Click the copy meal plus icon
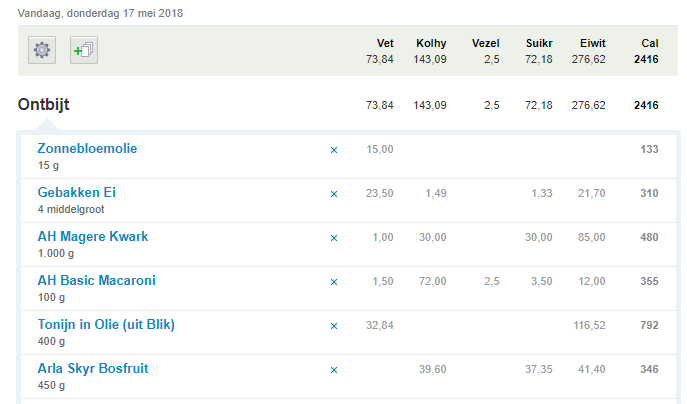 [x=84, y=50]
